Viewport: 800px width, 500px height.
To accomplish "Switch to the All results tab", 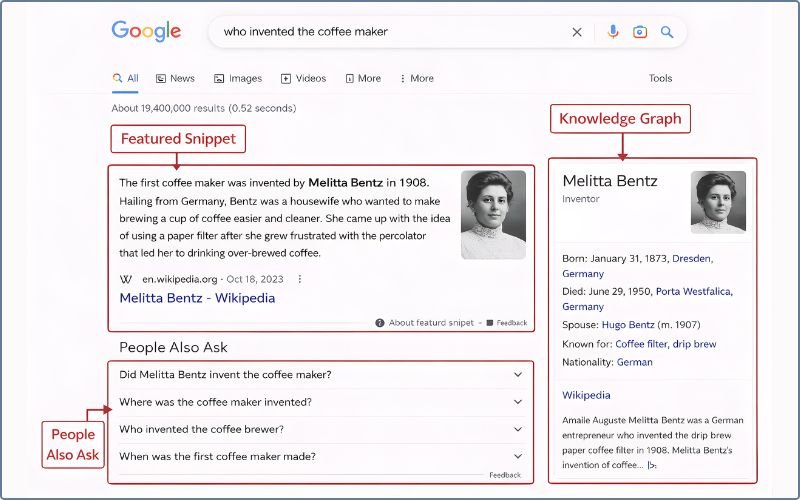I will coord(126,78).
